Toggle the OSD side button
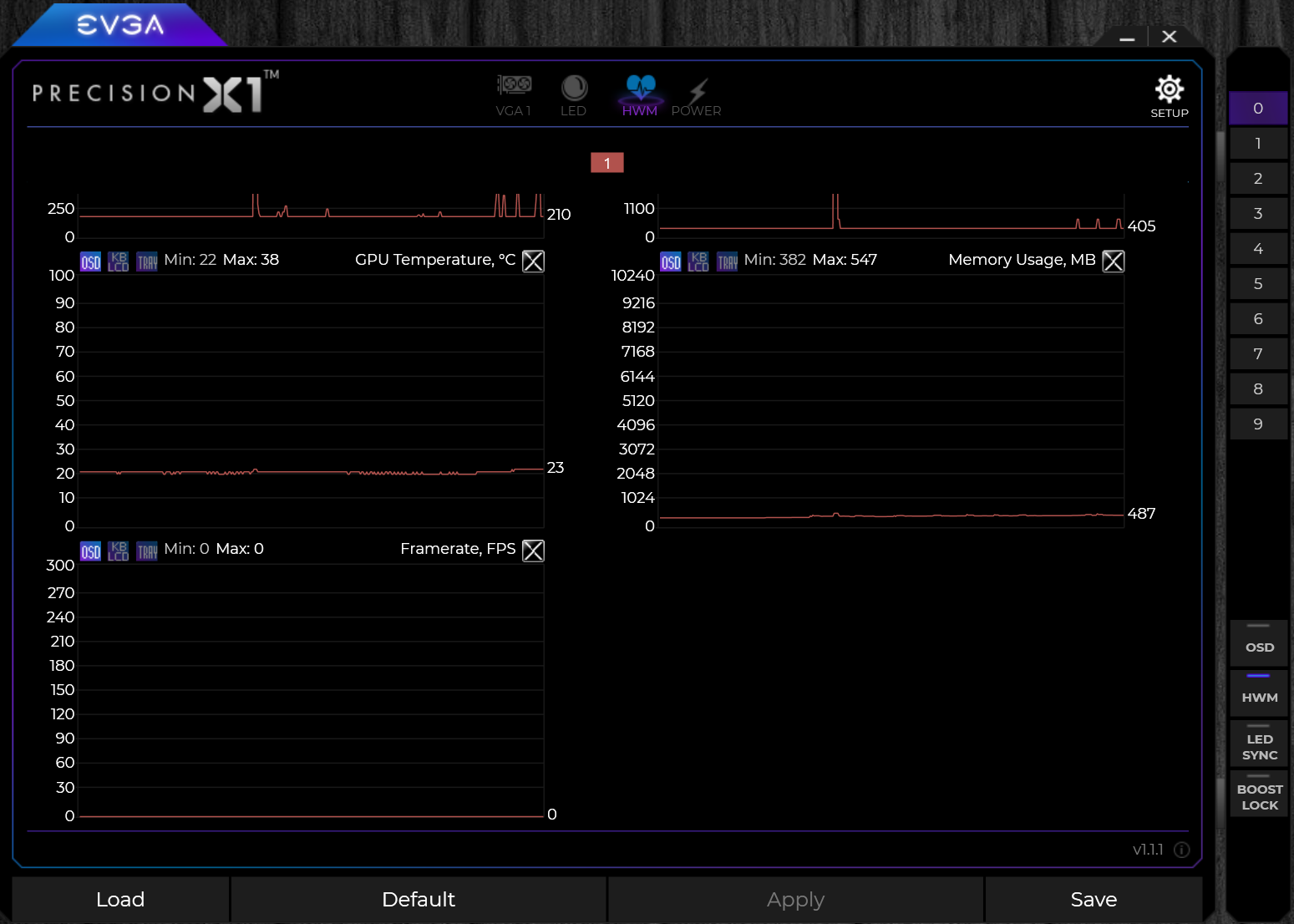Image resolution: width=1294 pixels, height=924 pixels. (1259, 642)
